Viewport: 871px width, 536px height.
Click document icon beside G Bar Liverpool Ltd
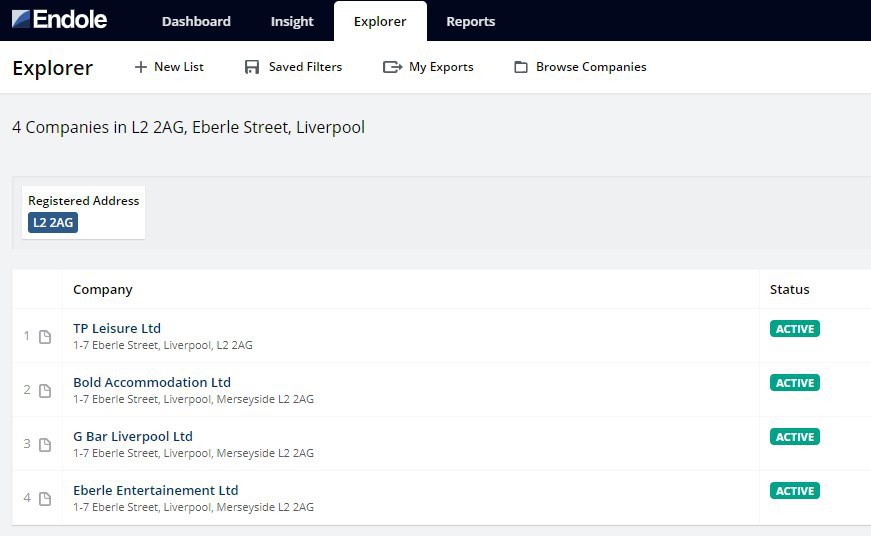click(45, 445)
